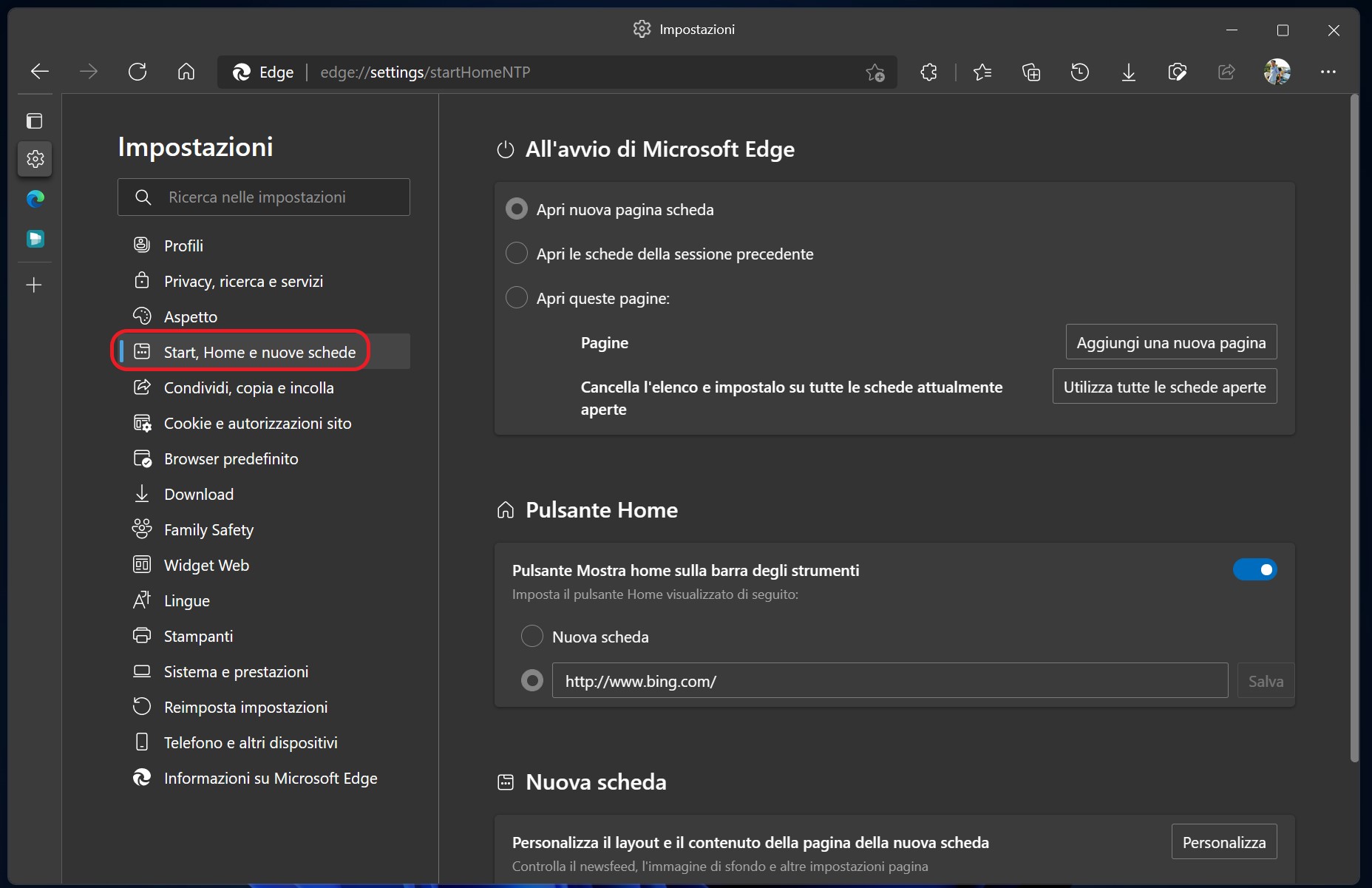
Task: Select the bing.com URL radio button
Action: click(532, 680)
